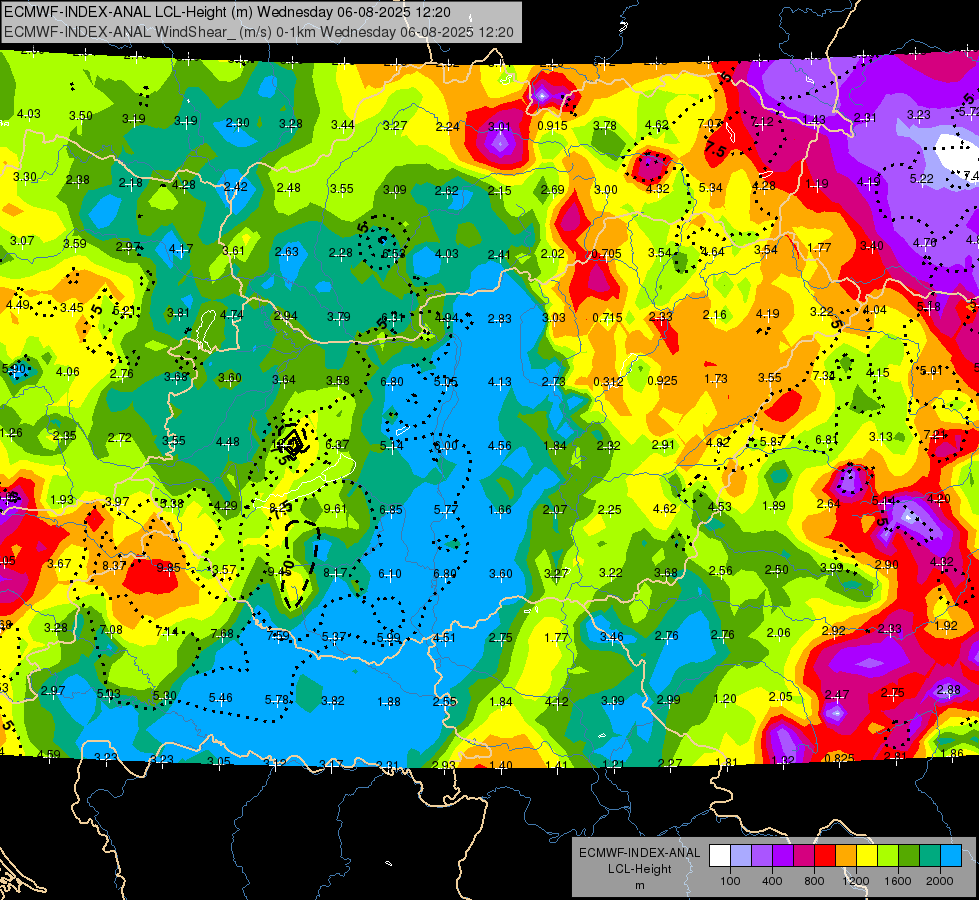Click the wind shear value '8.37'
979x900 pixels.
(x=114, y=565)
